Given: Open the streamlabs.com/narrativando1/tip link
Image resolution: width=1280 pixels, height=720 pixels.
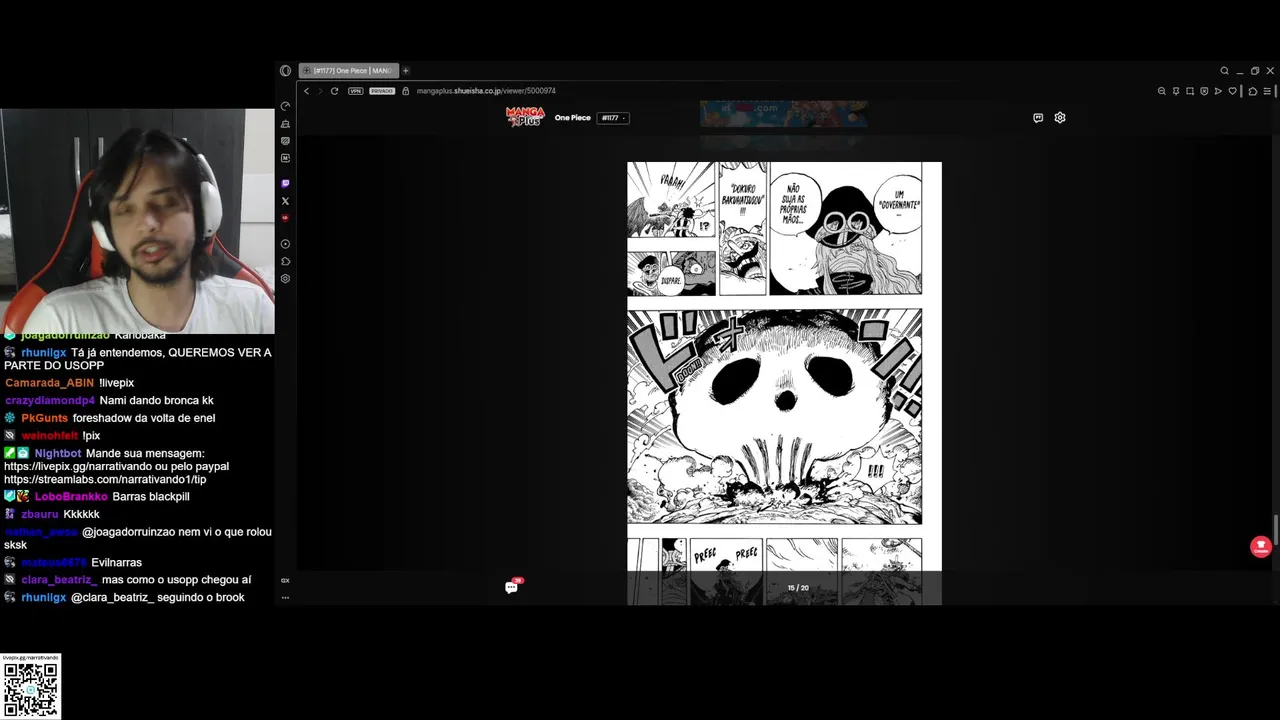Looking at the screenshot, I should pos(105,480).
